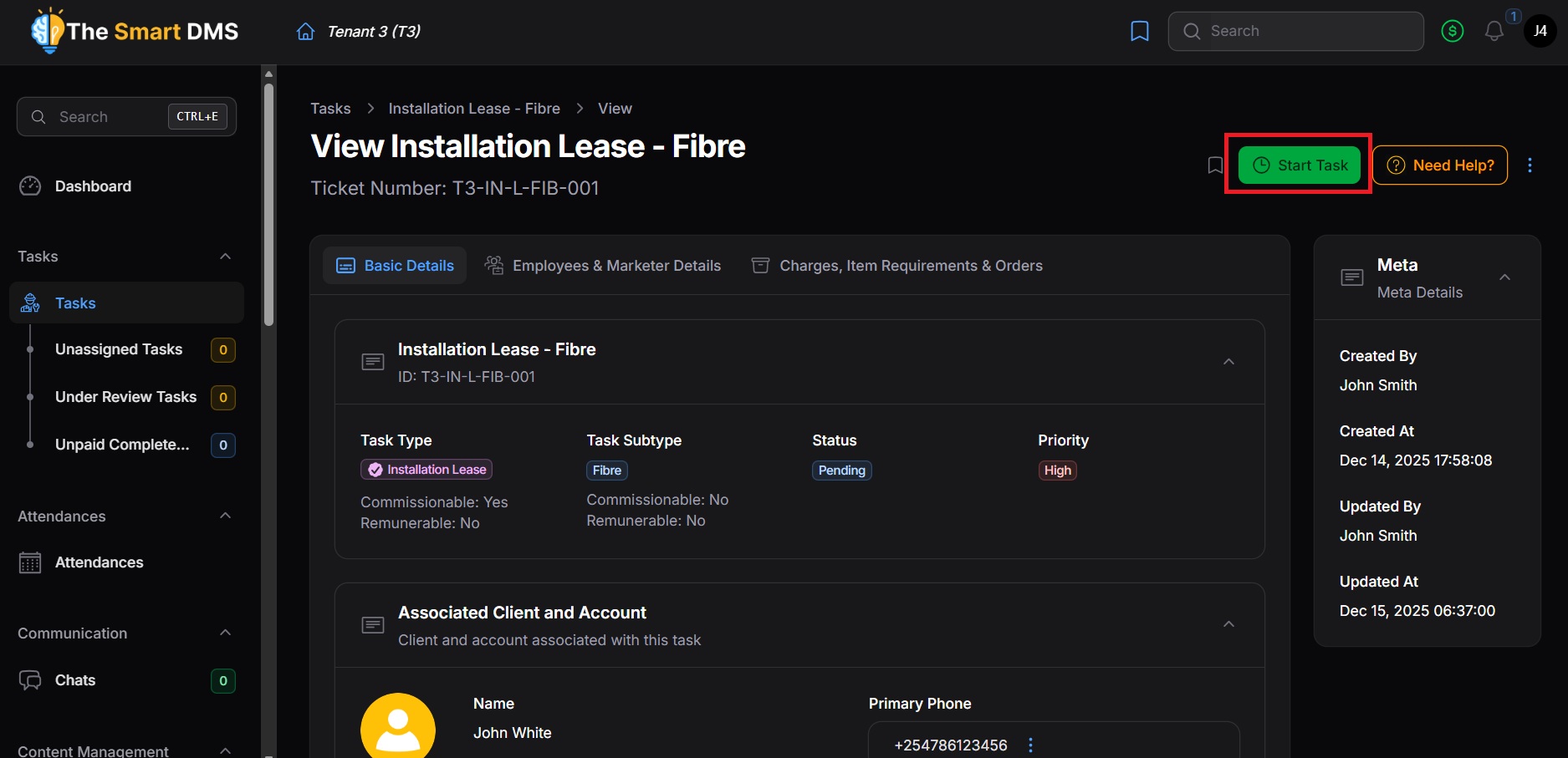Switch to Employees & Marketer Details tab
This screenshot has width=1568, height=758.
point(603,266)
